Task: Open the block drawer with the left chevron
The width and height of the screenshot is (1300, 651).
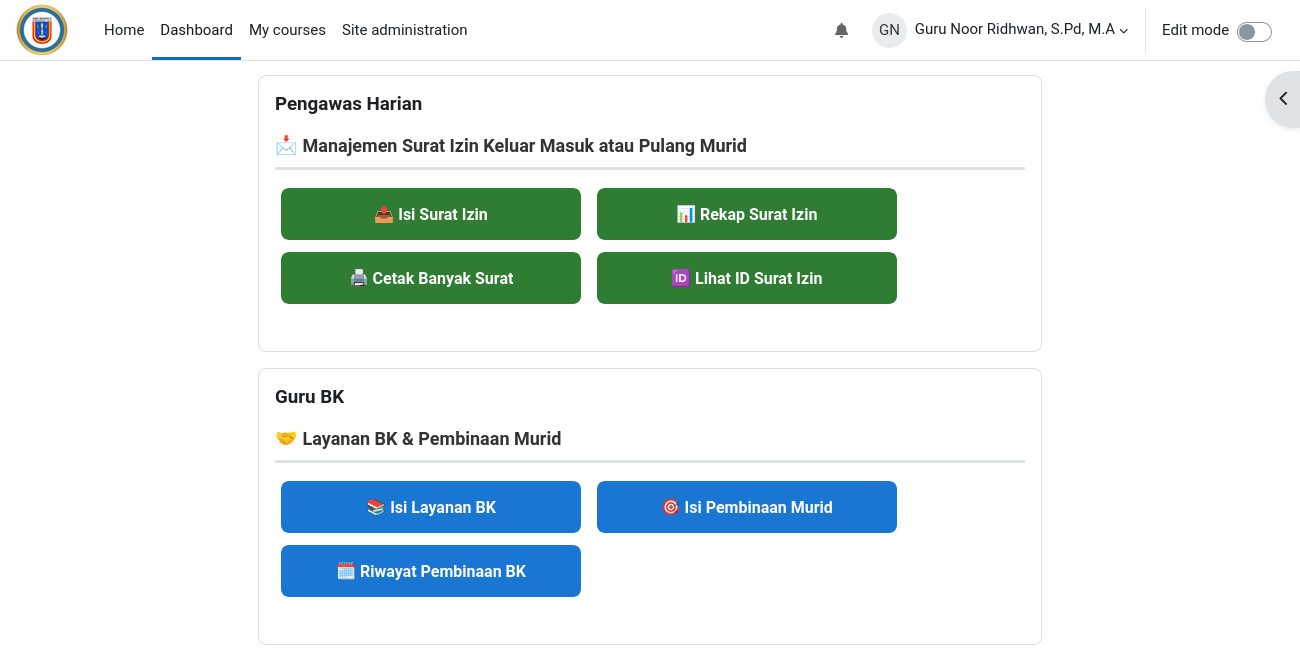Action: (1283, 99)
